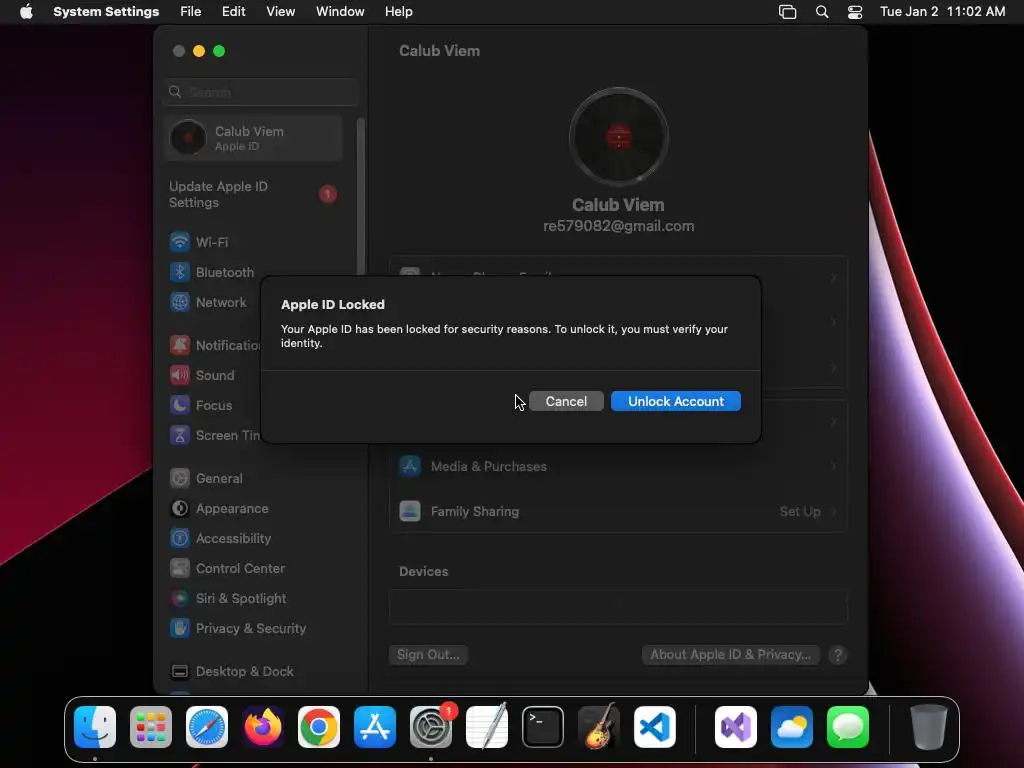Open TextEdit from the Dock
The width and height of the screenshot is (1024, 768).
487,727
